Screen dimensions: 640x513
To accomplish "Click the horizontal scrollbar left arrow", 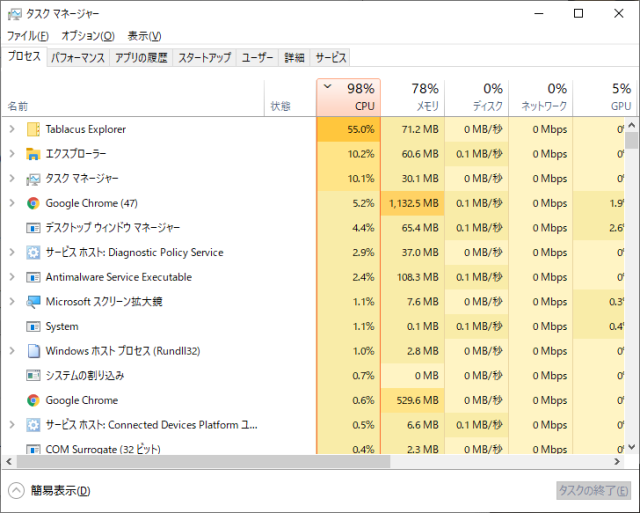I will (9, 462).
